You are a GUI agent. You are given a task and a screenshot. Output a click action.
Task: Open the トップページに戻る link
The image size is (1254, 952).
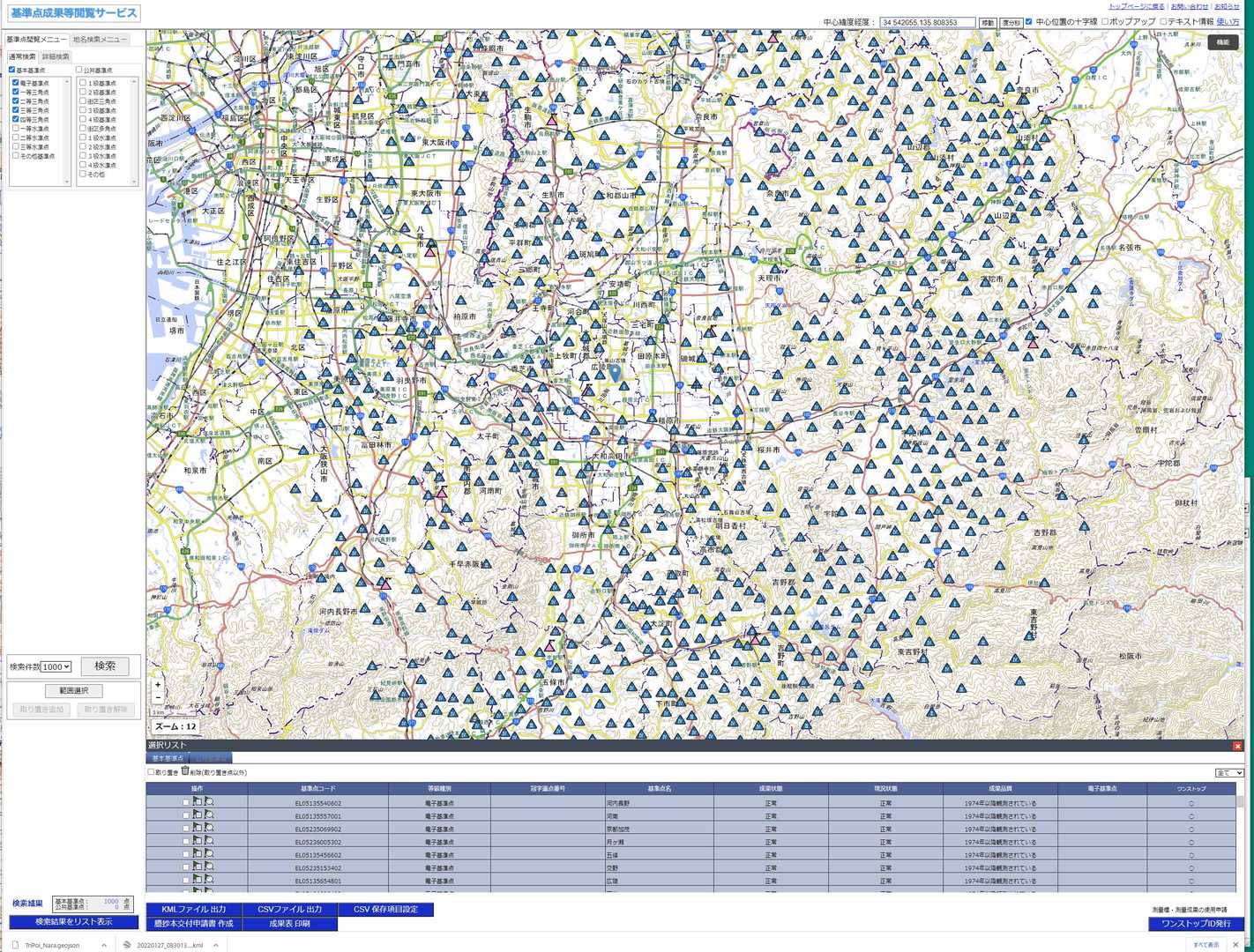tap(1136, 6)
